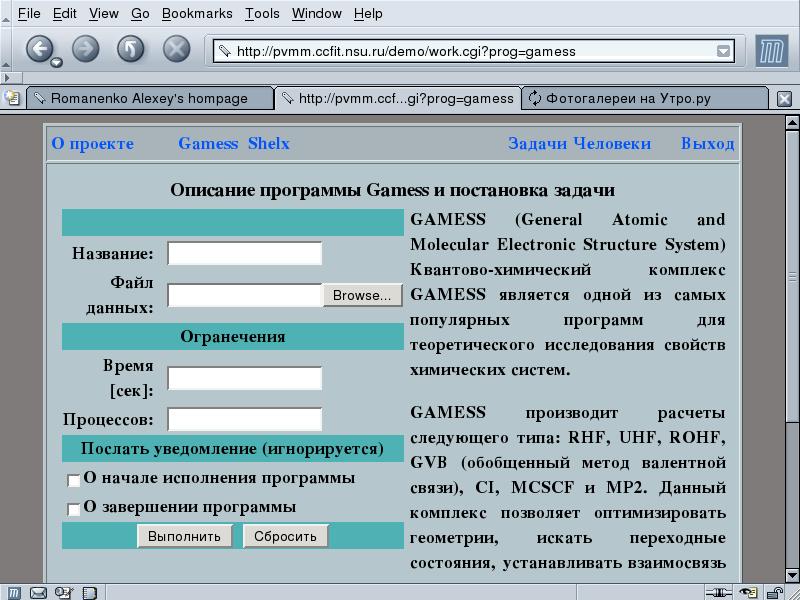Open Navigator from the status bar icon
This screenshot has width=800, height=600.
click(x=14, y=593)
